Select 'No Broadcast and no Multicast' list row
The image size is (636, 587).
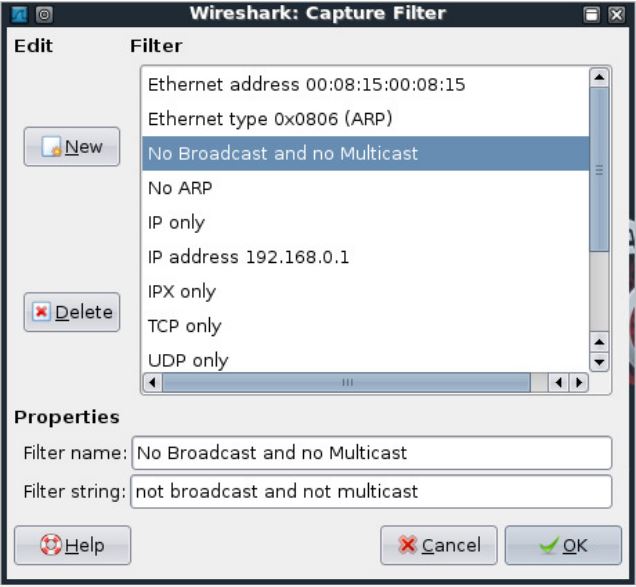click(365, 153)
